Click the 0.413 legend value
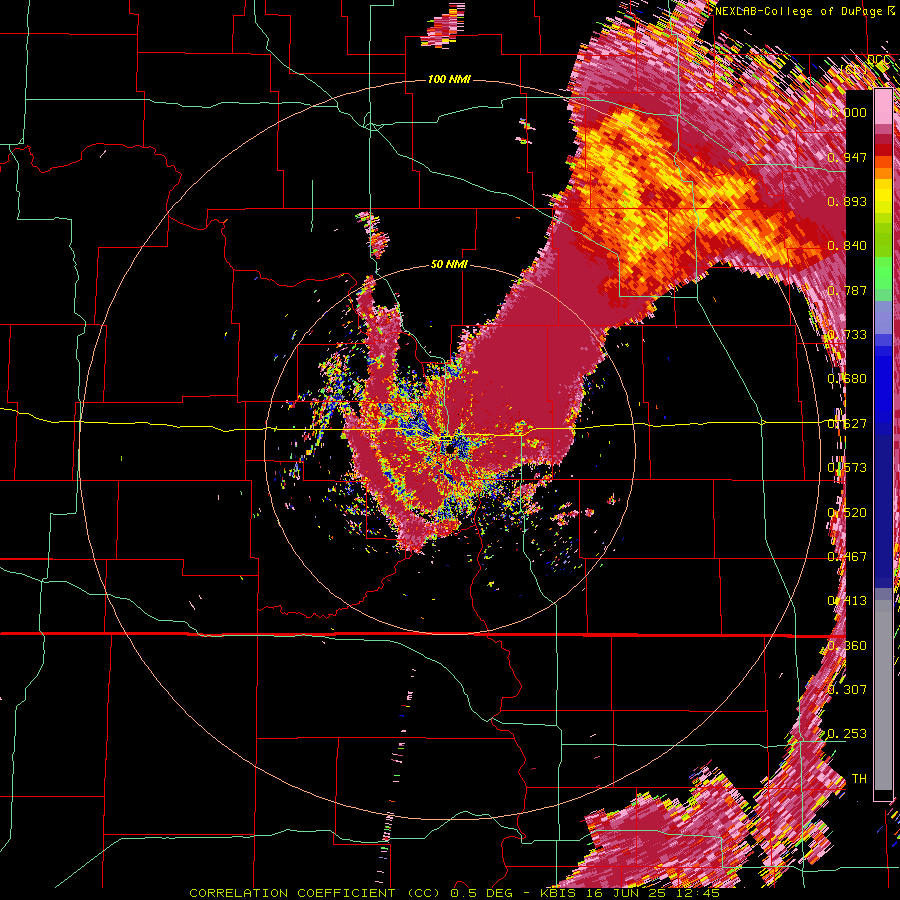 point(847,601)
